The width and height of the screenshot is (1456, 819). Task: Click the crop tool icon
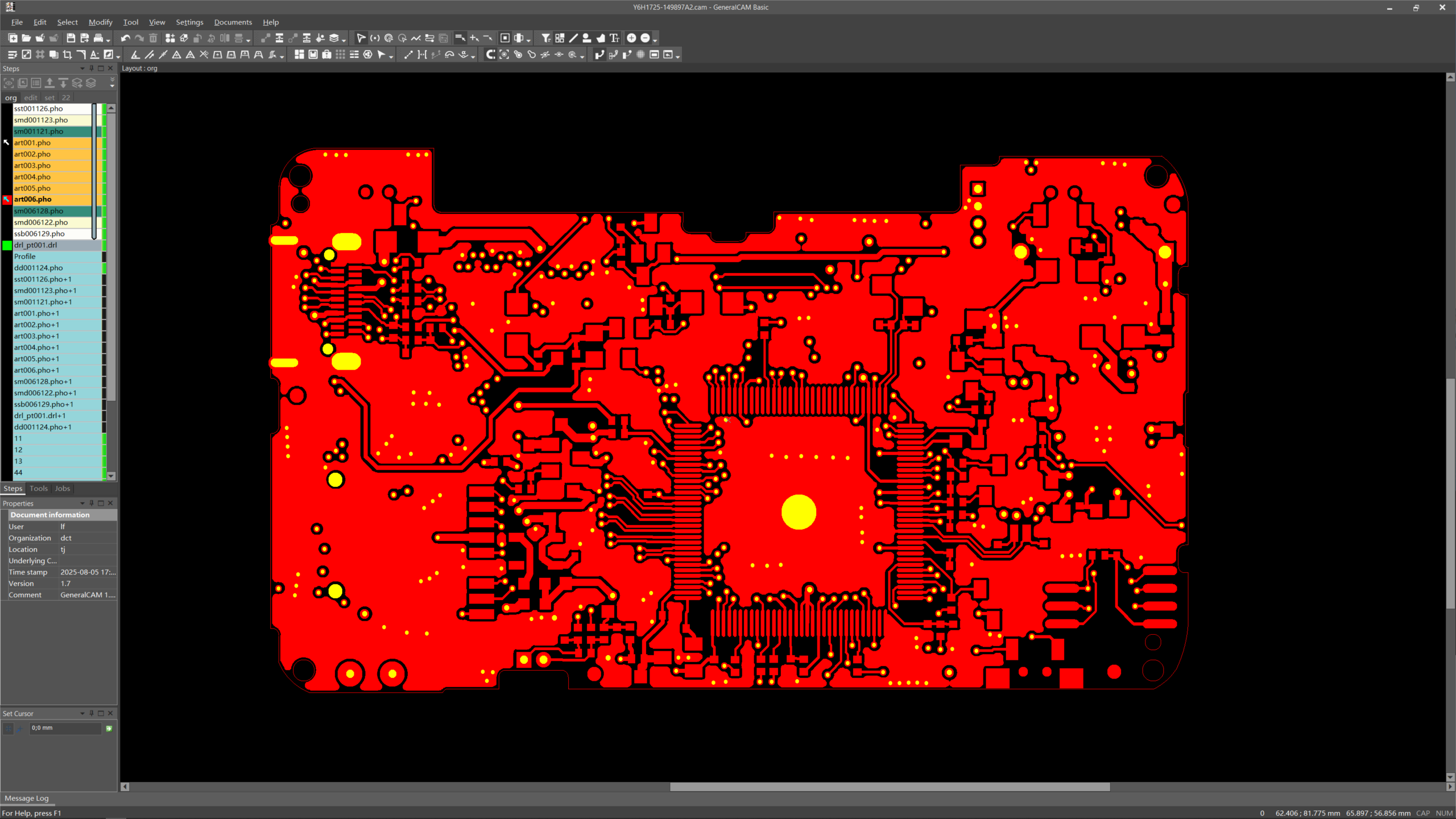[x=67, y=55]
